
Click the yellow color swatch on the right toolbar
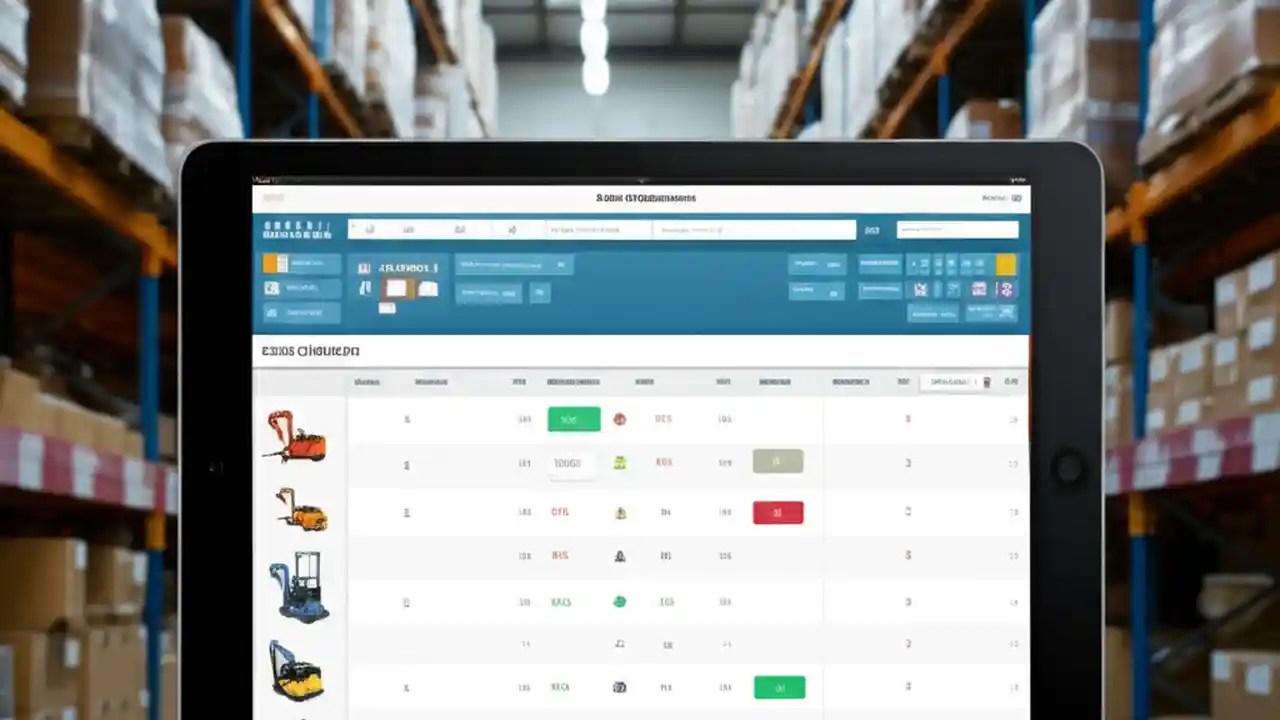point(1005,265)
